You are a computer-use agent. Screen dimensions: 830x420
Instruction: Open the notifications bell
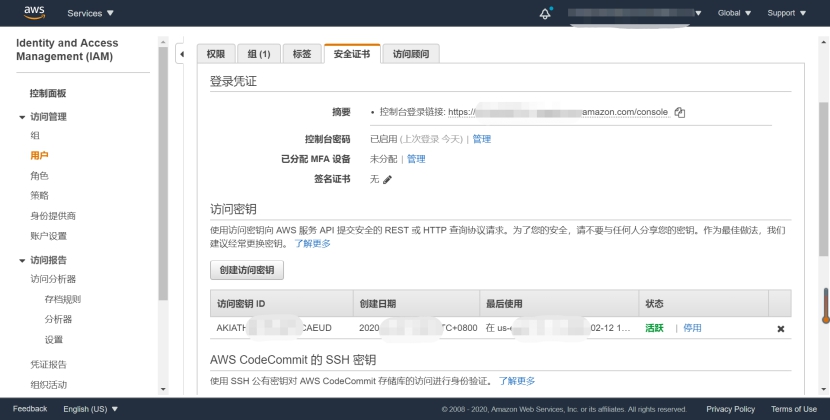click(x=545, y=13)
